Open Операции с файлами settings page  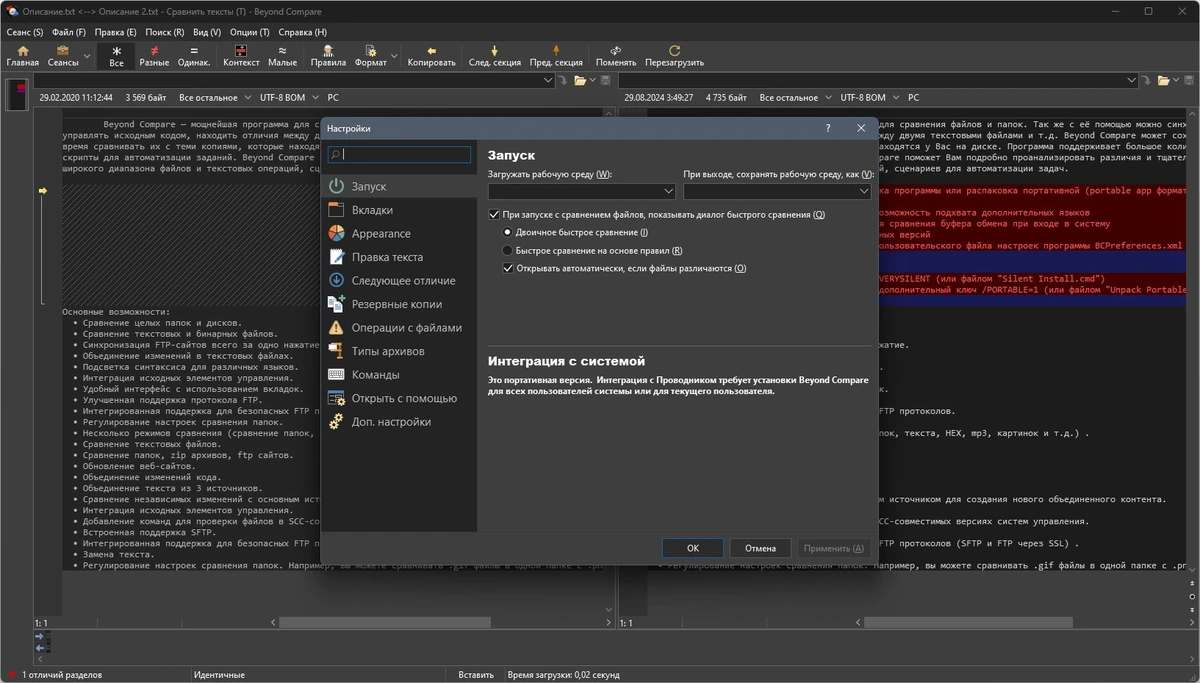coord(400,328)
